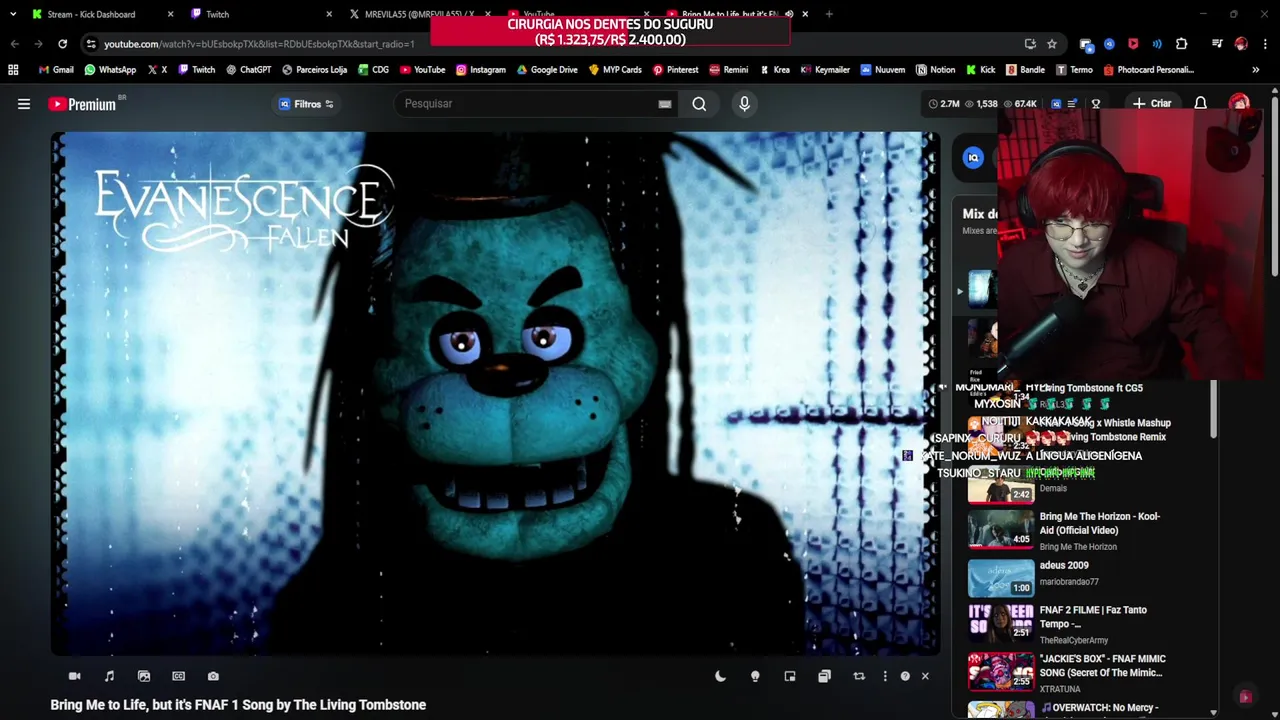This screenshot has width=1280, height=720.
Task: Submit search using the magnifier button
Action: point(699,104)
